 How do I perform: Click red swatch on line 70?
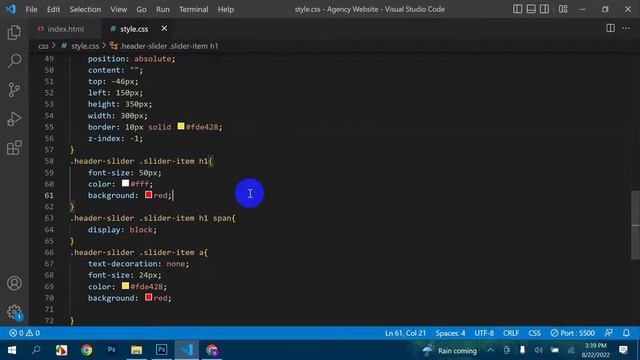click(x=149, y=298)
